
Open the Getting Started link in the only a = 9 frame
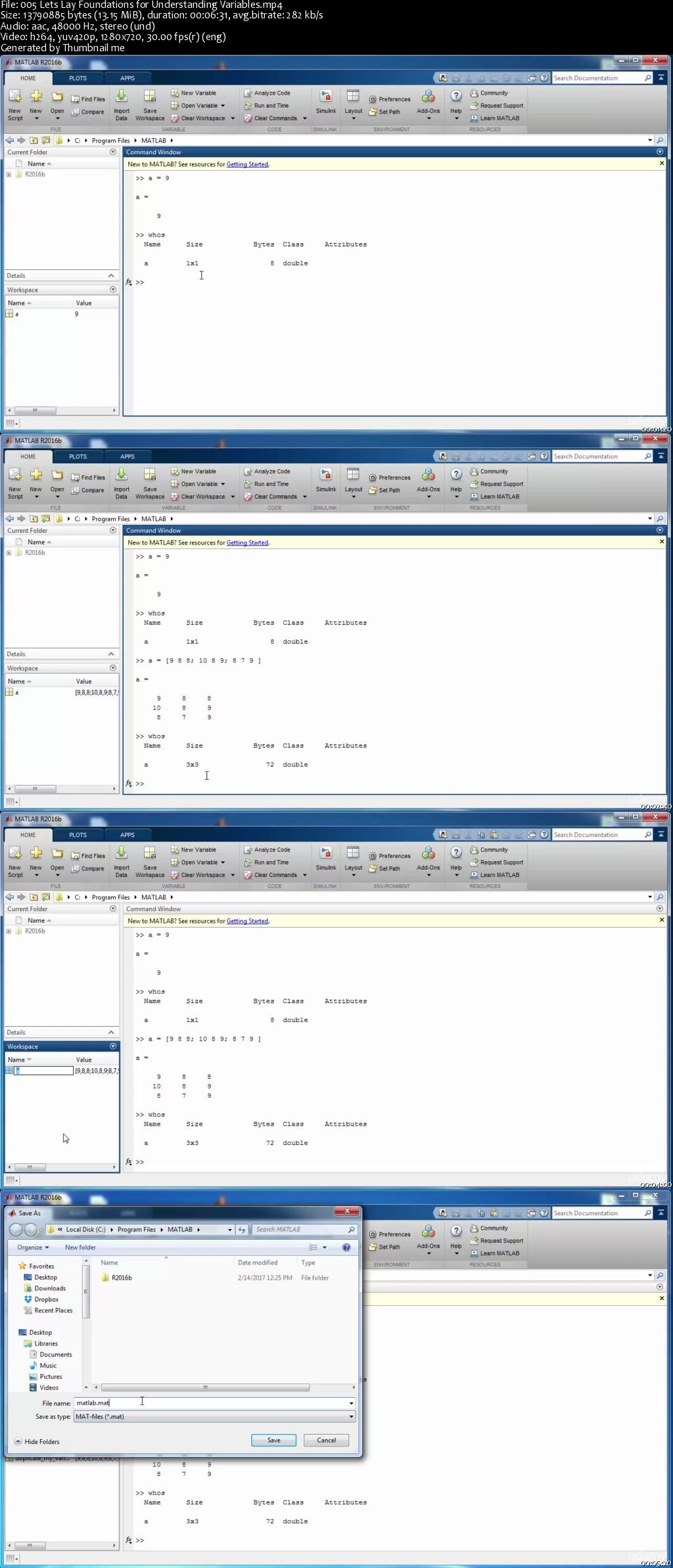click(x=247, y=164)
